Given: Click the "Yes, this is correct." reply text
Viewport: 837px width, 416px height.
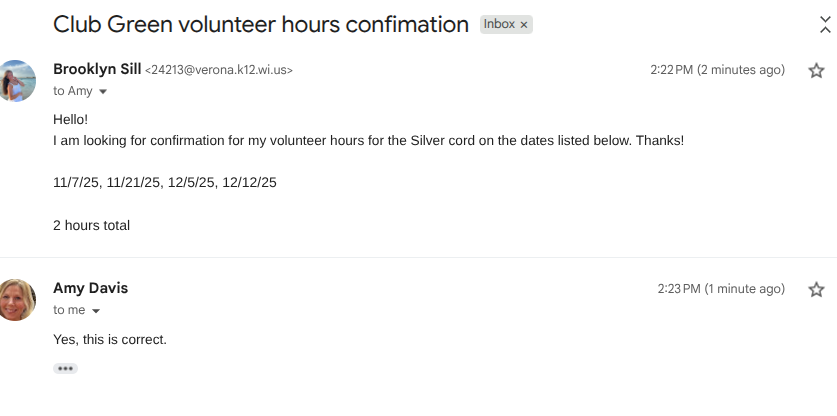Looking at the screenshot, I should pyautogui.click(x=110, y=340).
